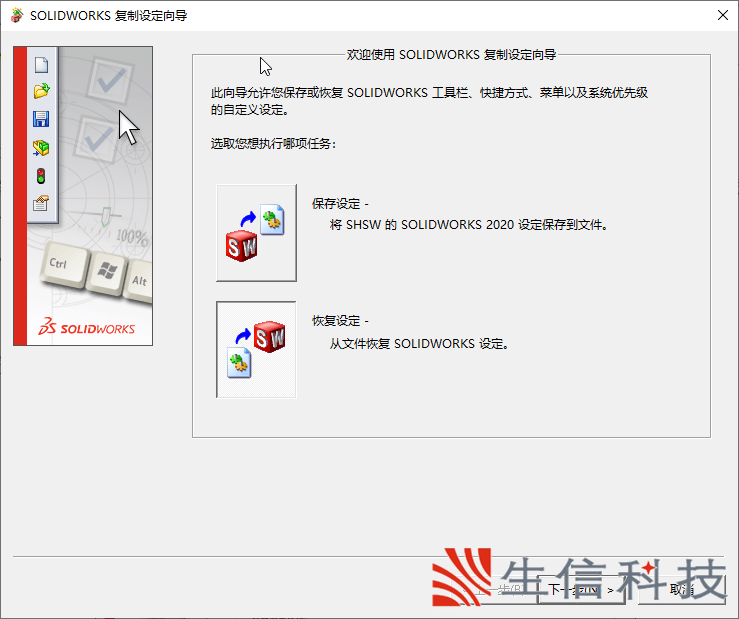
Task: Select the Save Settings icon button
Action: (x=256, y=233)
